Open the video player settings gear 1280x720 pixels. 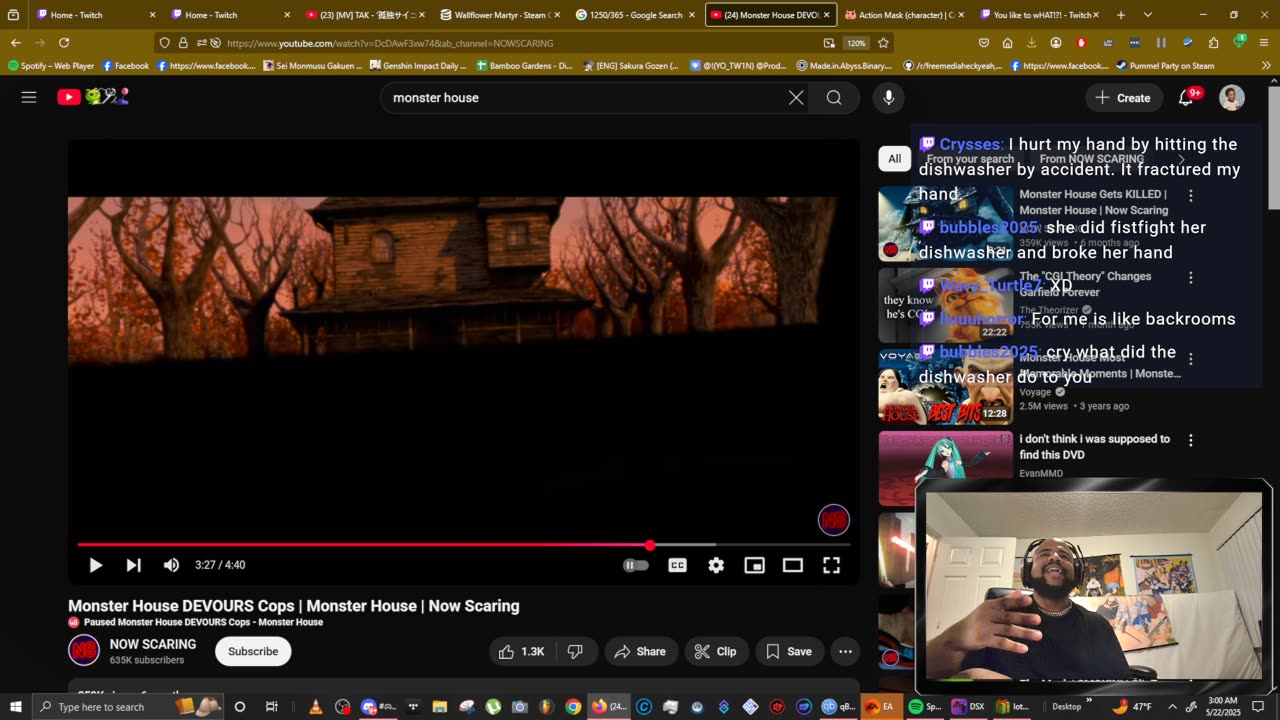pos(716,565)
